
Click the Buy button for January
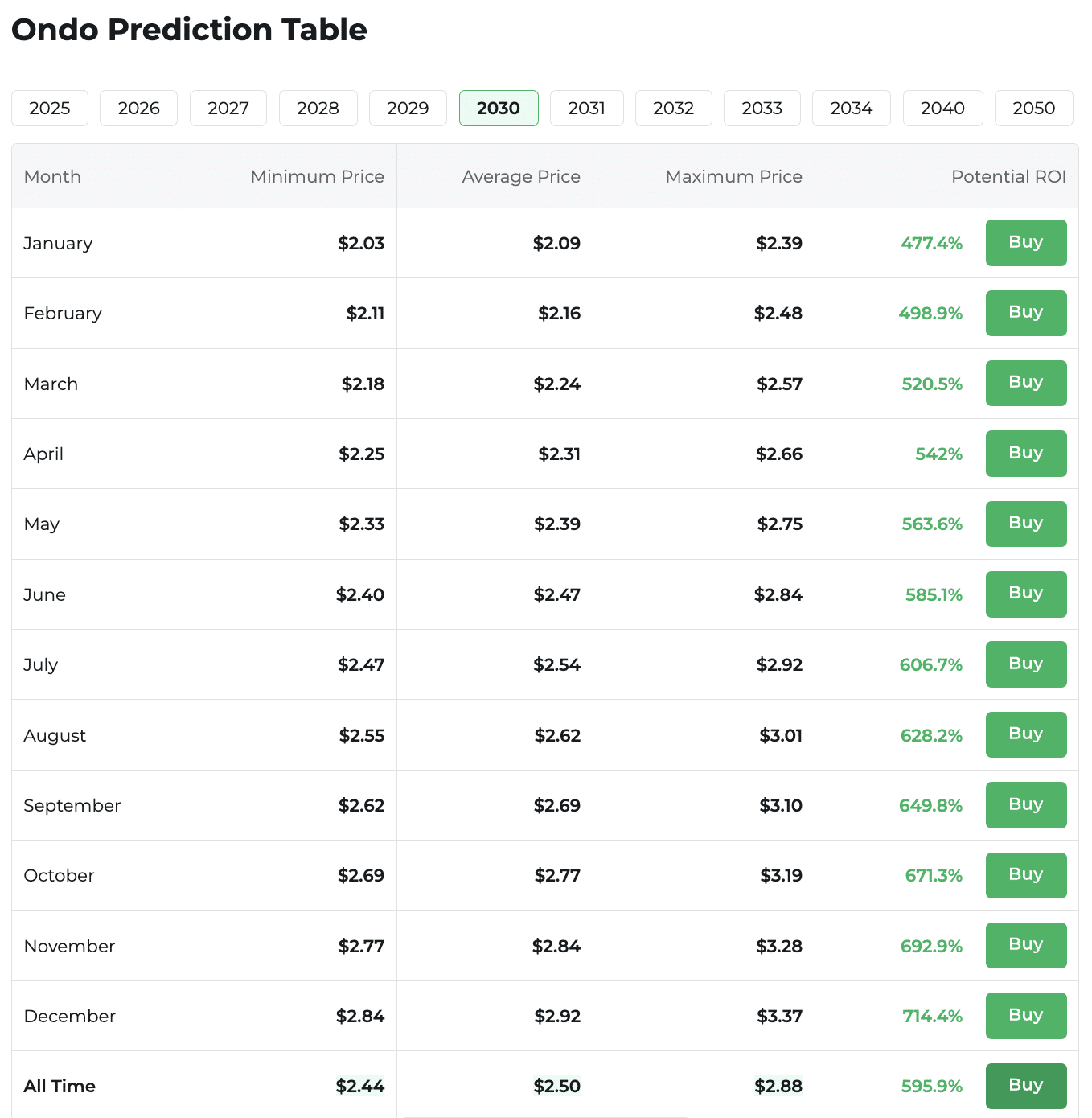pos(1026,243)
